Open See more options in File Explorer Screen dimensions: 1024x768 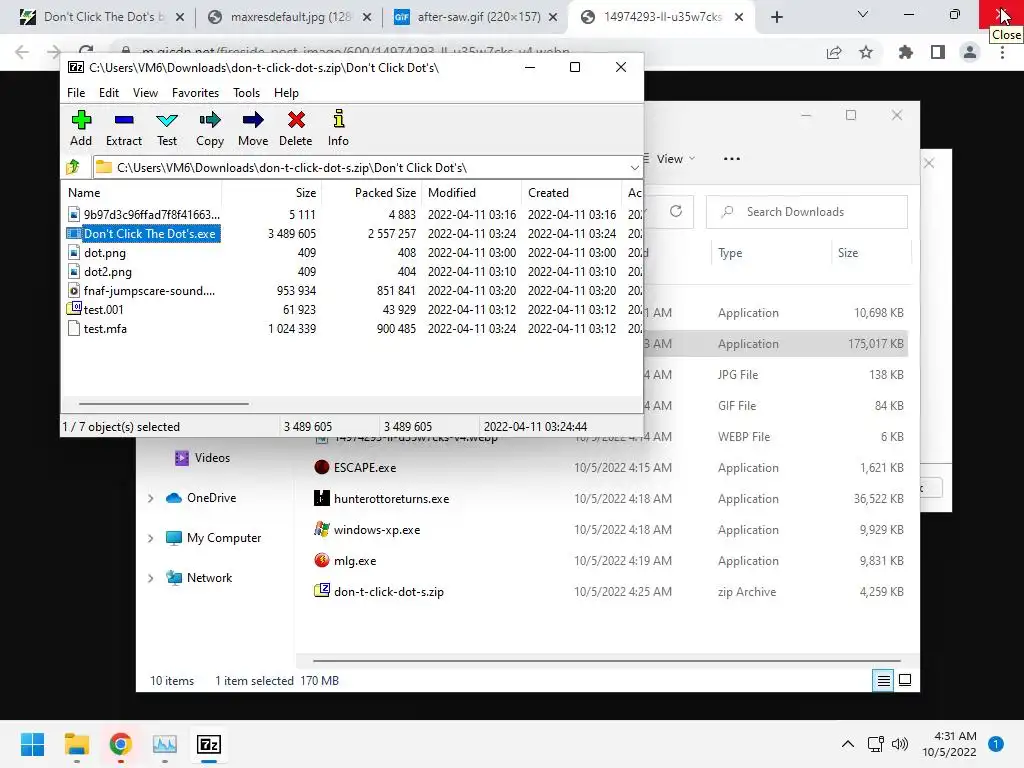[x=731, y=159]
